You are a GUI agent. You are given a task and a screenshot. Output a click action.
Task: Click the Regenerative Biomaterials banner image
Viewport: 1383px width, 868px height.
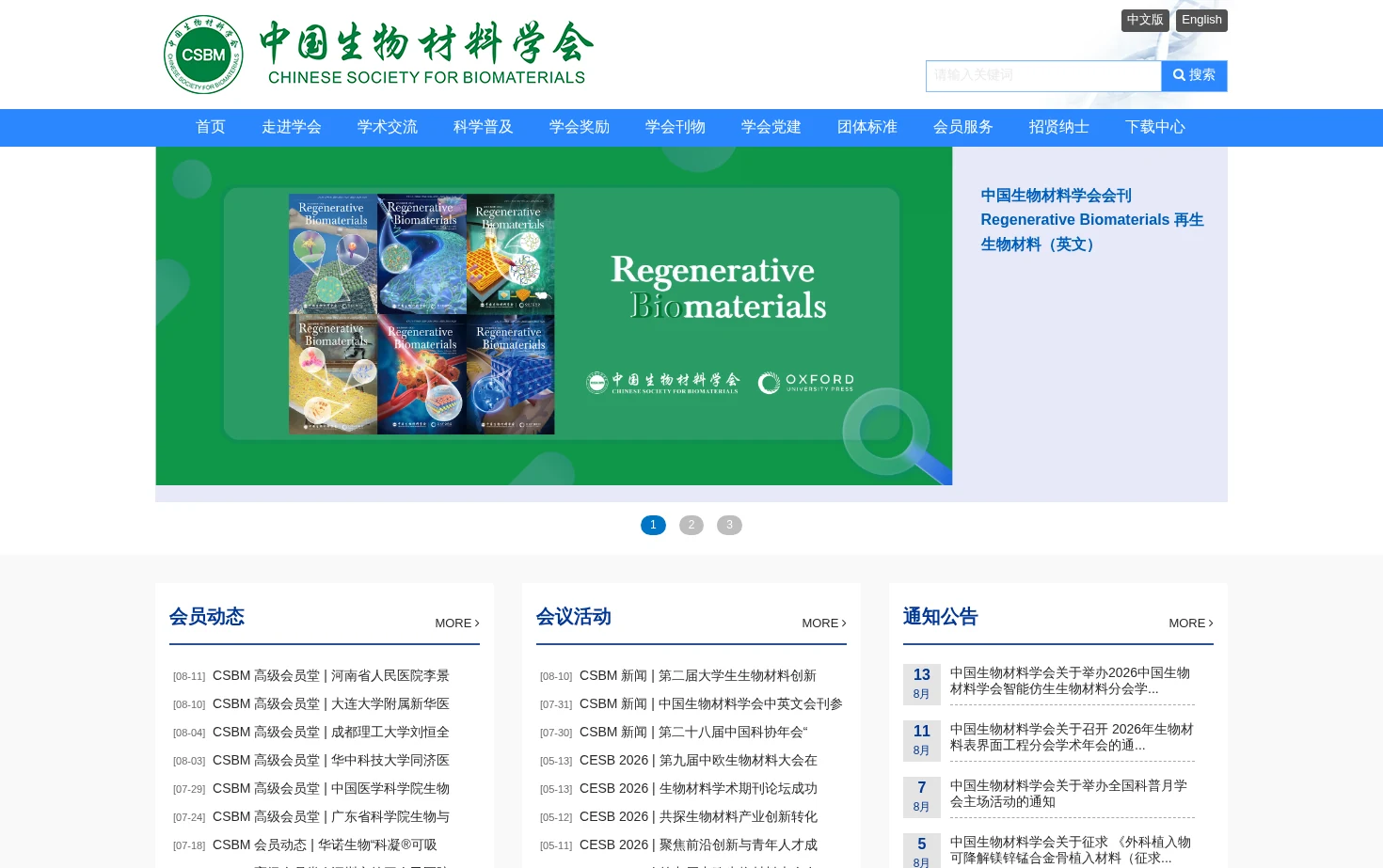point(554,316)
